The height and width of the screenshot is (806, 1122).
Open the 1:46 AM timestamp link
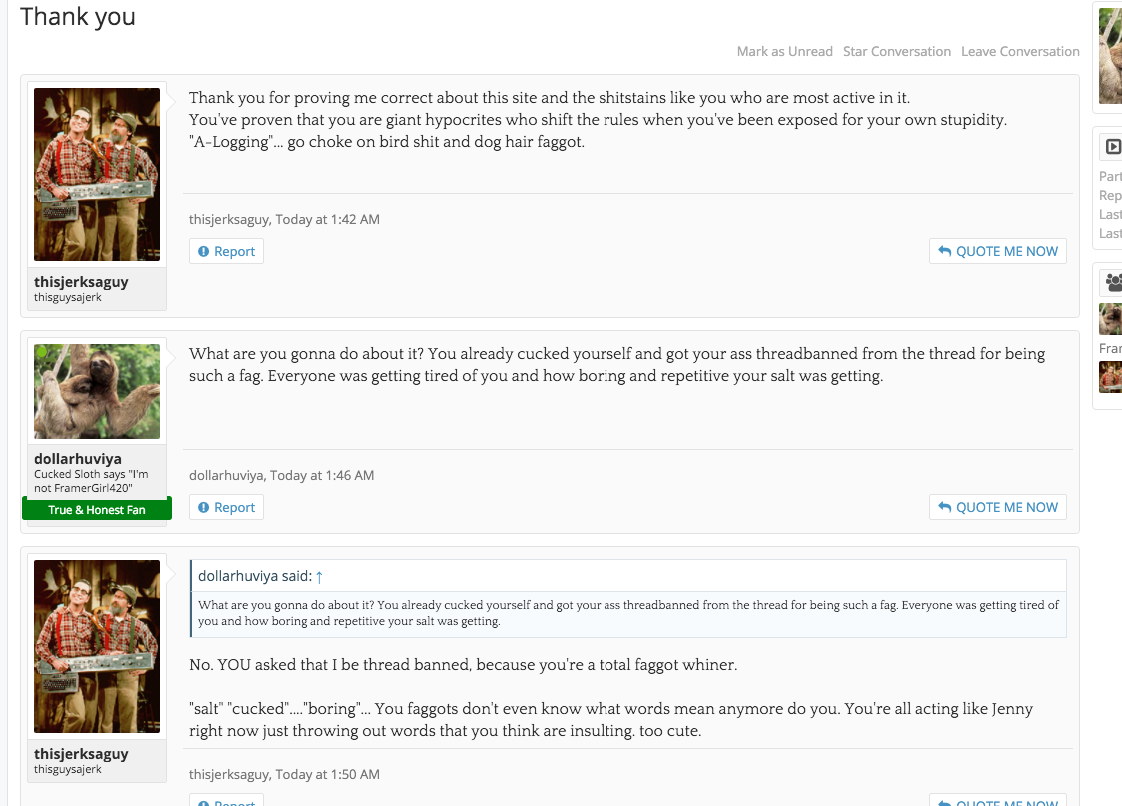tap(322, 475)
